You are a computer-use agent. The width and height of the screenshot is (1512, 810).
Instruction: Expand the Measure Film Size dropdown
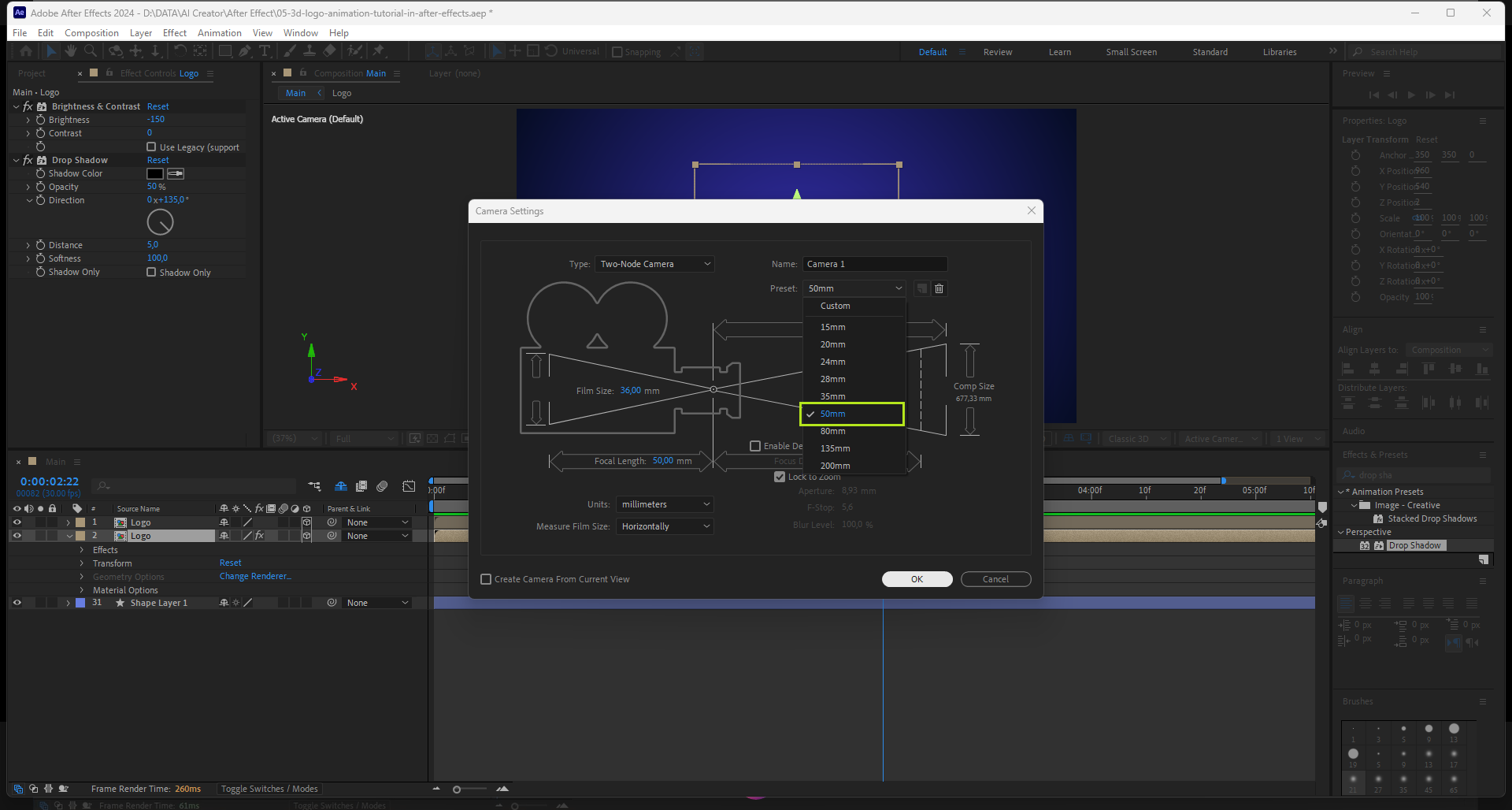coord(665,526)
